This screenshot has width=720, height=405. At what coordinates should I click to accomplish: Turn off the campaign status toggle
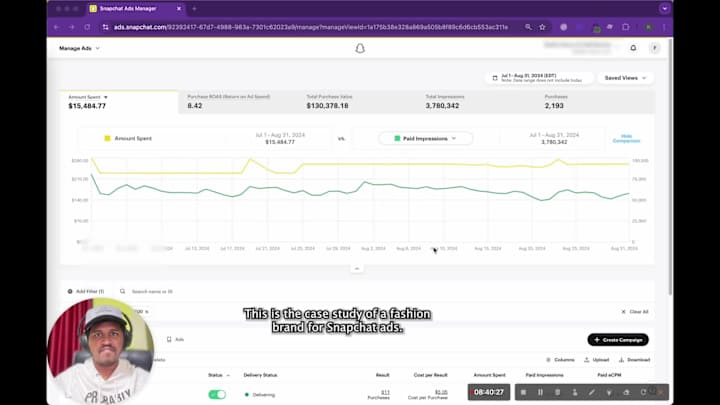(x=217, y=394)
